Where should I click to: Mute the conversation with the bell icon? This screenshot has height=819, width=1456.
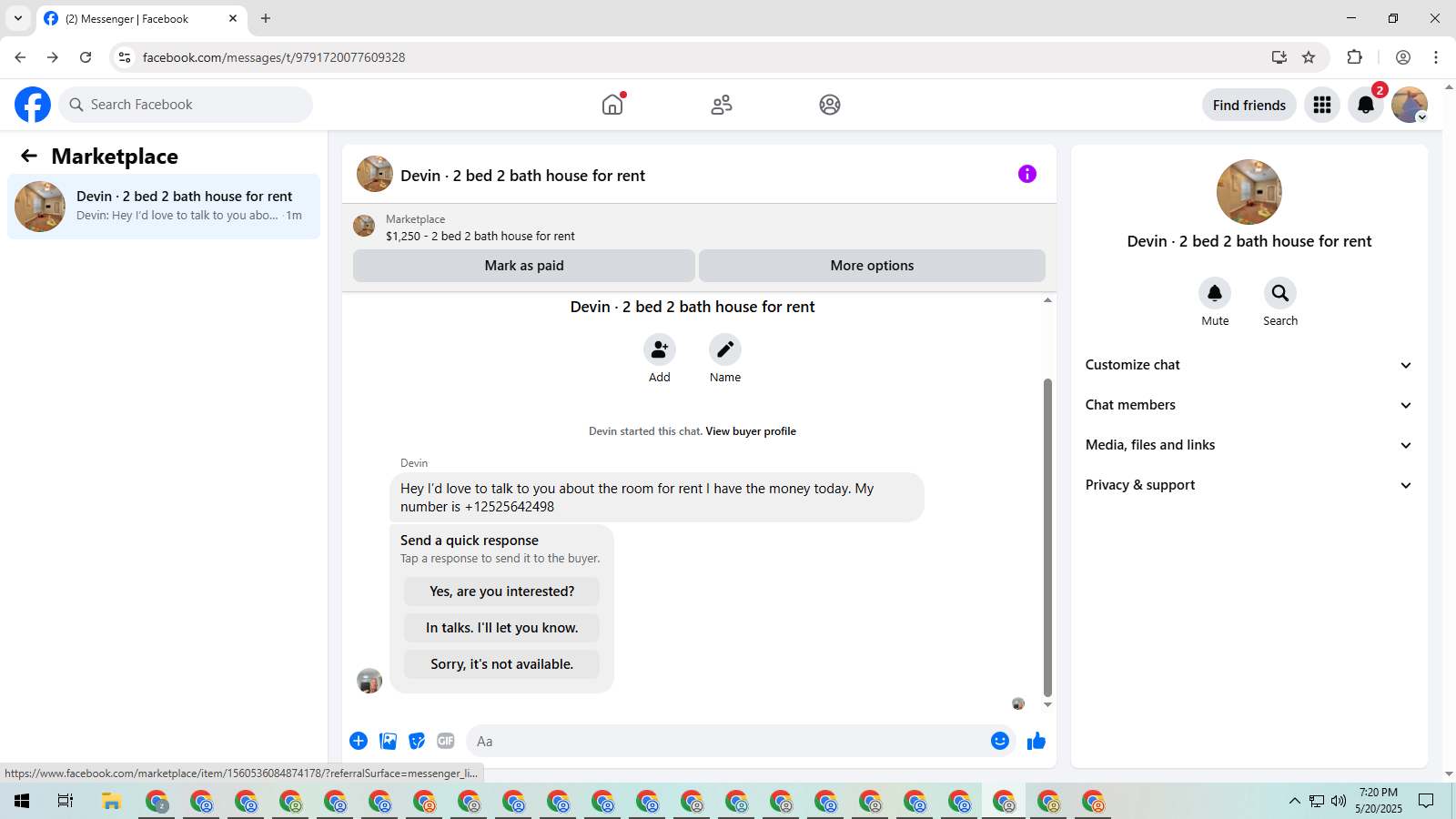click(1215, 293)
